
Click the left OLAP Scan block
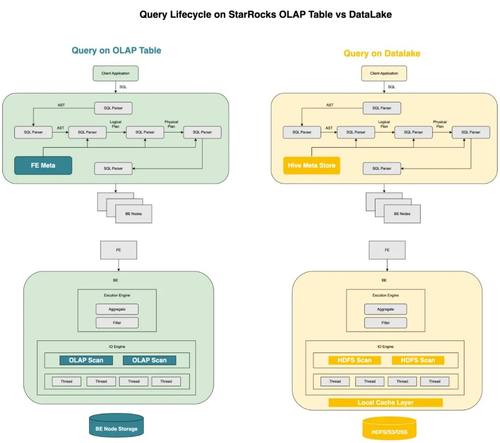pyautogui.click(x=86, y=360)
